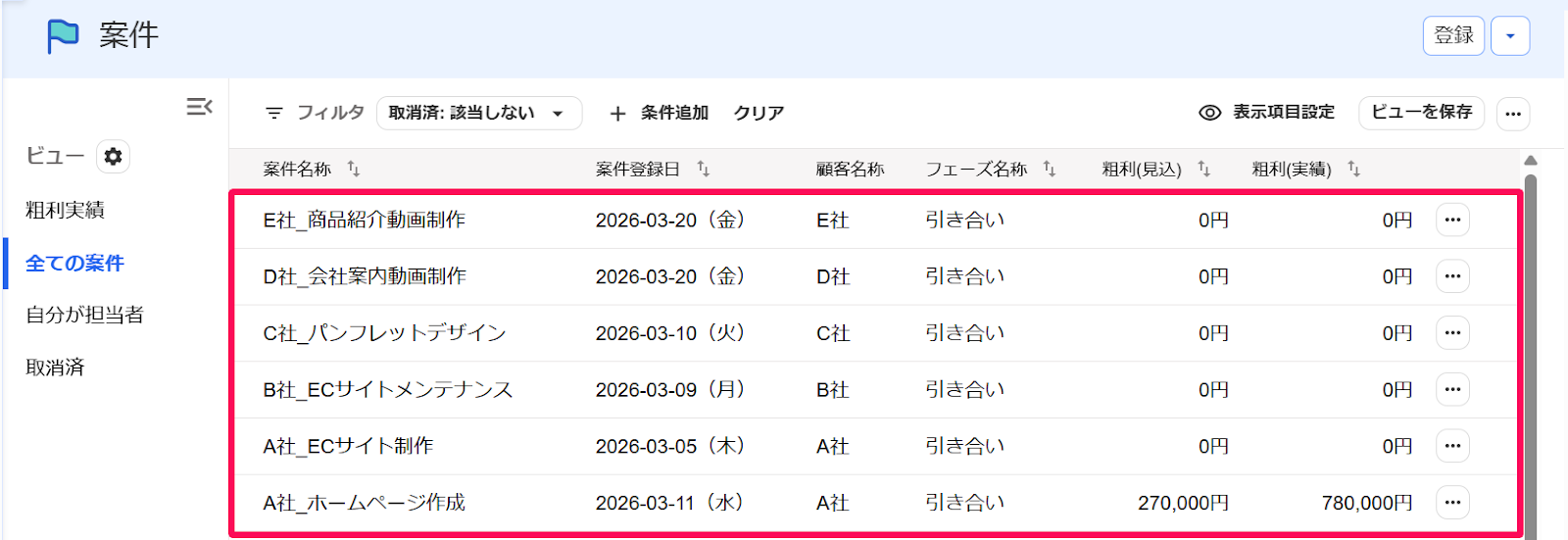1568x540 pixels.
Task: Click the filter icon beside フィルタ
Action: [274, 114]
